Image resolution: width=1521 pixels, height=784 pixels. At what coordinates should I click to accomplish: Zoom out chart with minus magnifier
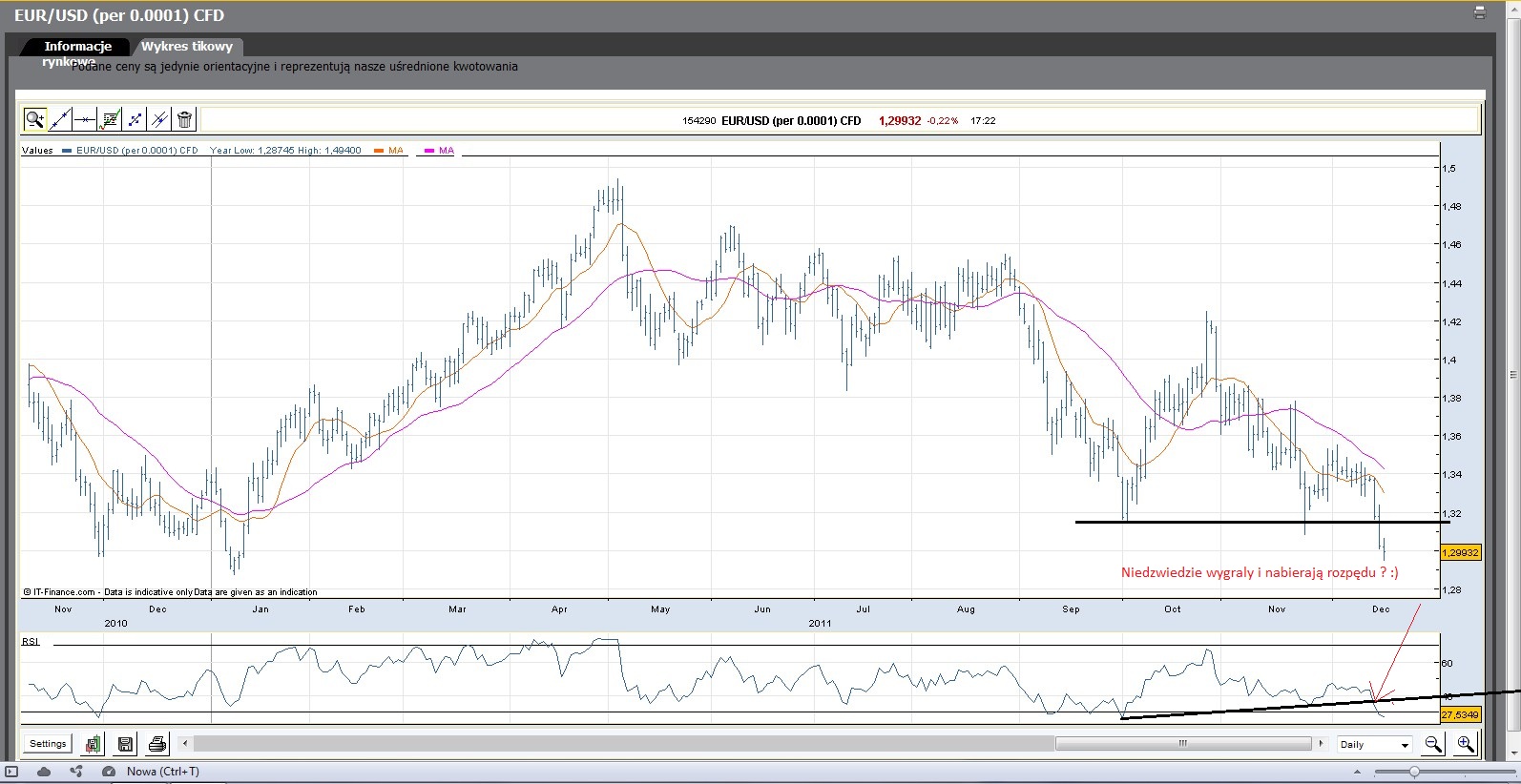click(1433, 744)
